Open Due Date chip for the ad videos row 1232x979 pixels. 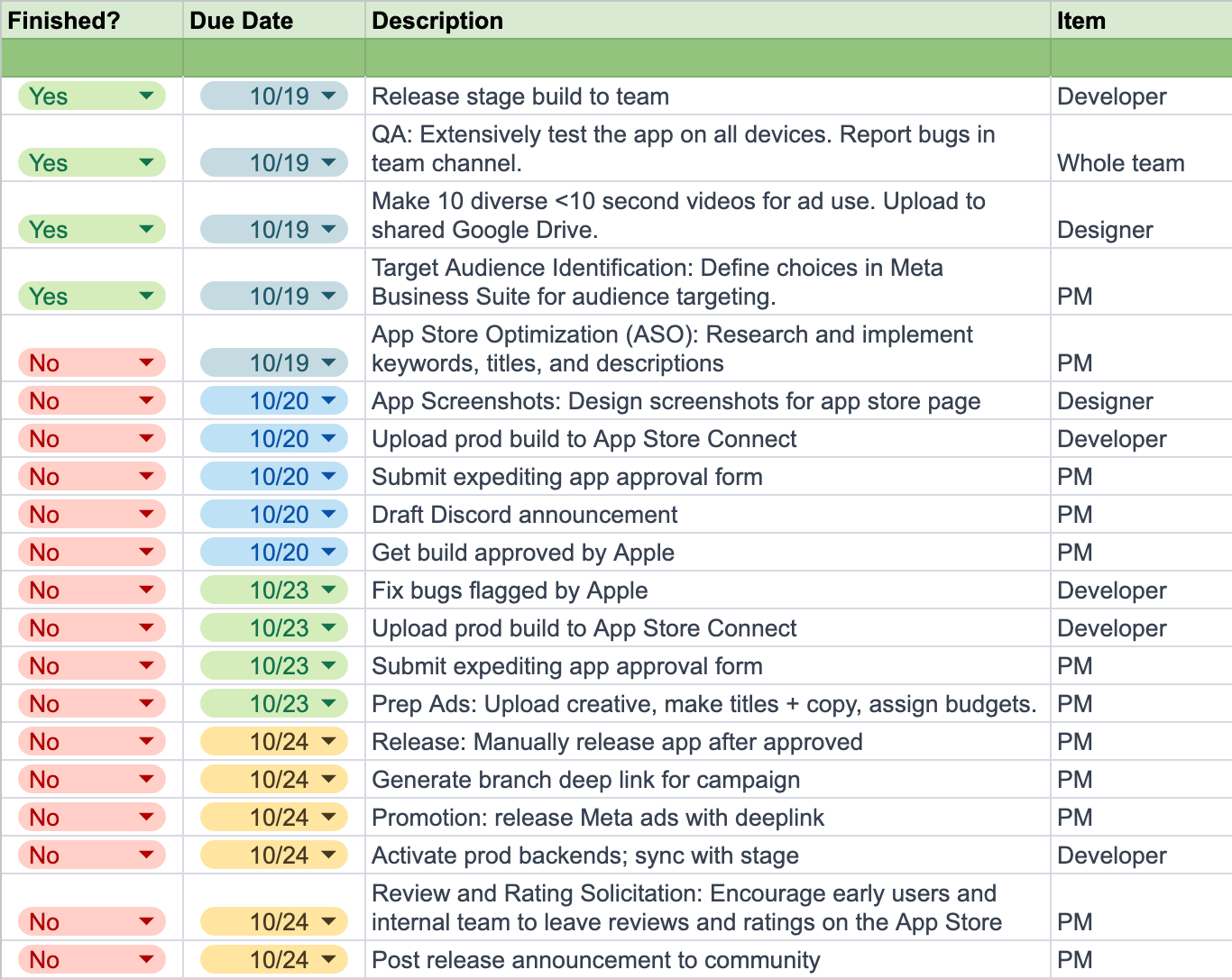pyautogui.click(x=274, y=230)
